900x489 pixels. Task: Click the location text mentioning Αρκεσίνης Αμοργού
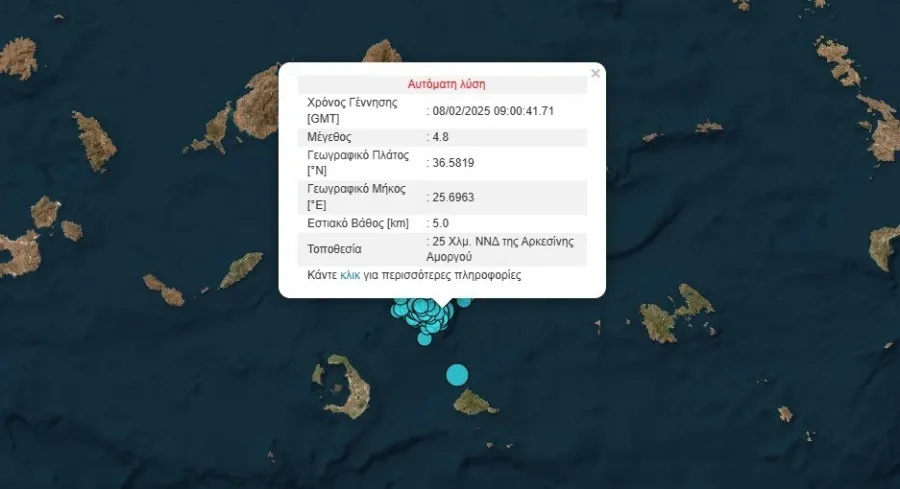pos(505,248)
